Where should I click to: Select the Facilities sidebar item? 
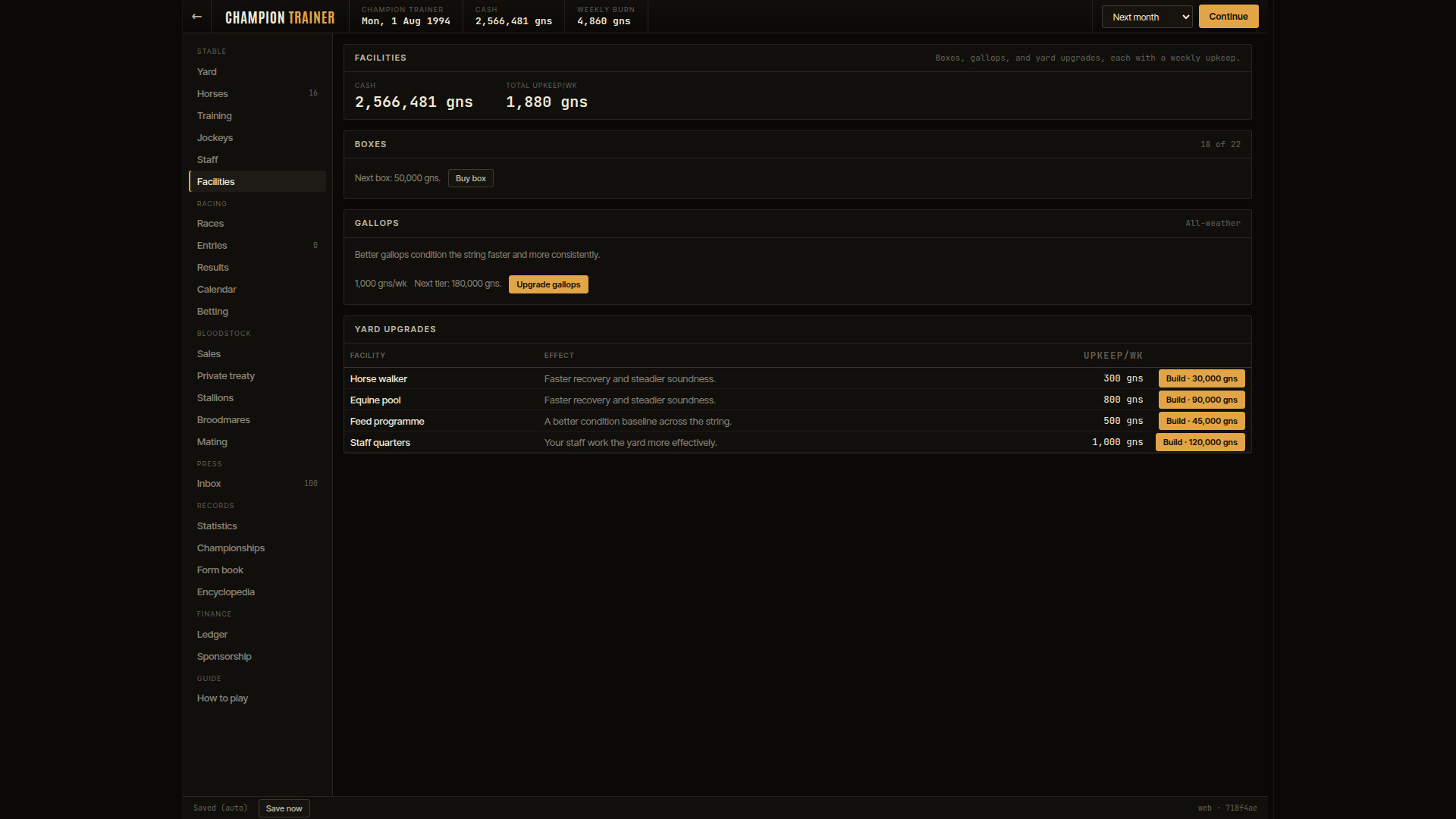[x=258, y=182]
